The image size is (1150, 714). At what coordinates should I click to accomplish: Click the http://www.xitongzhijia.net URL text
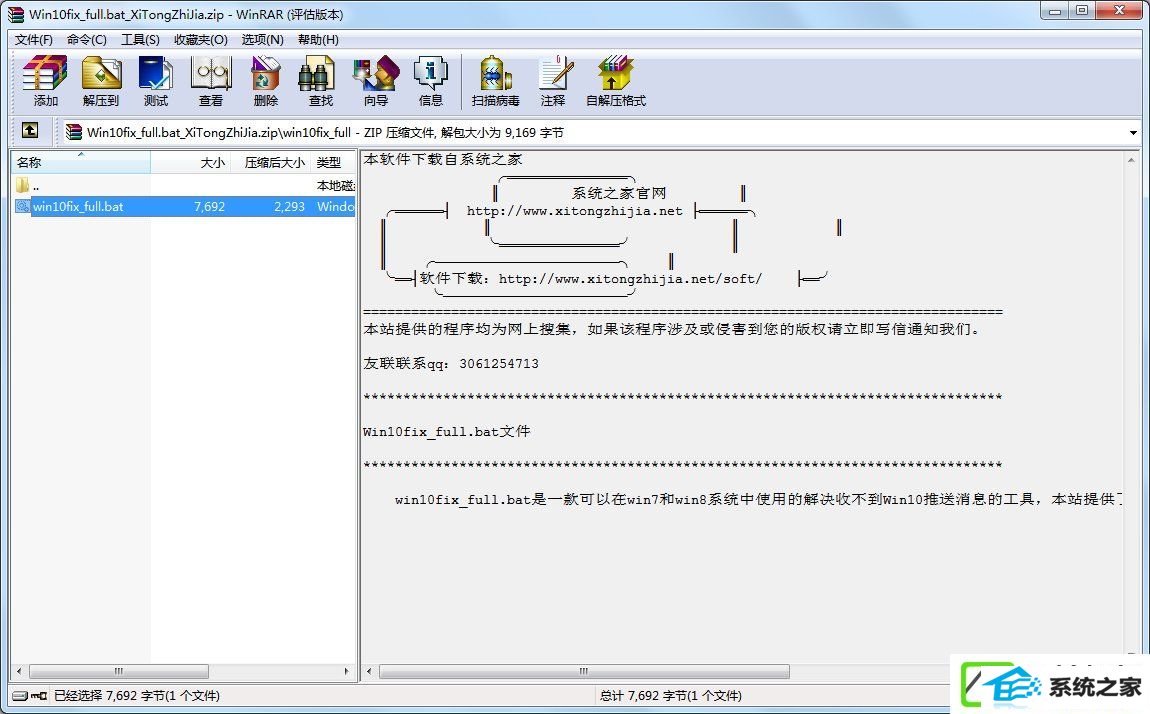[x=574, y=211]
